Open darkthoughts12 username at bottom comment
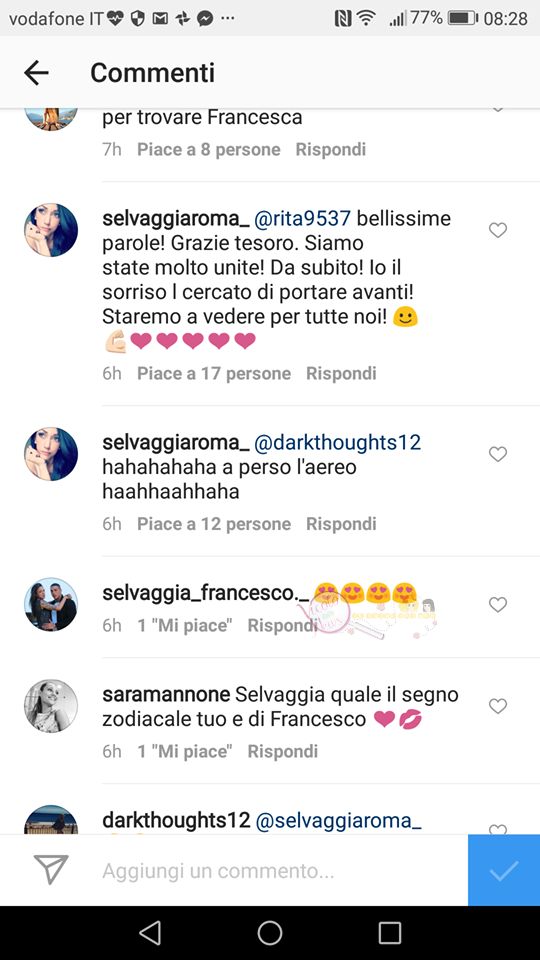 click(176, 820)
